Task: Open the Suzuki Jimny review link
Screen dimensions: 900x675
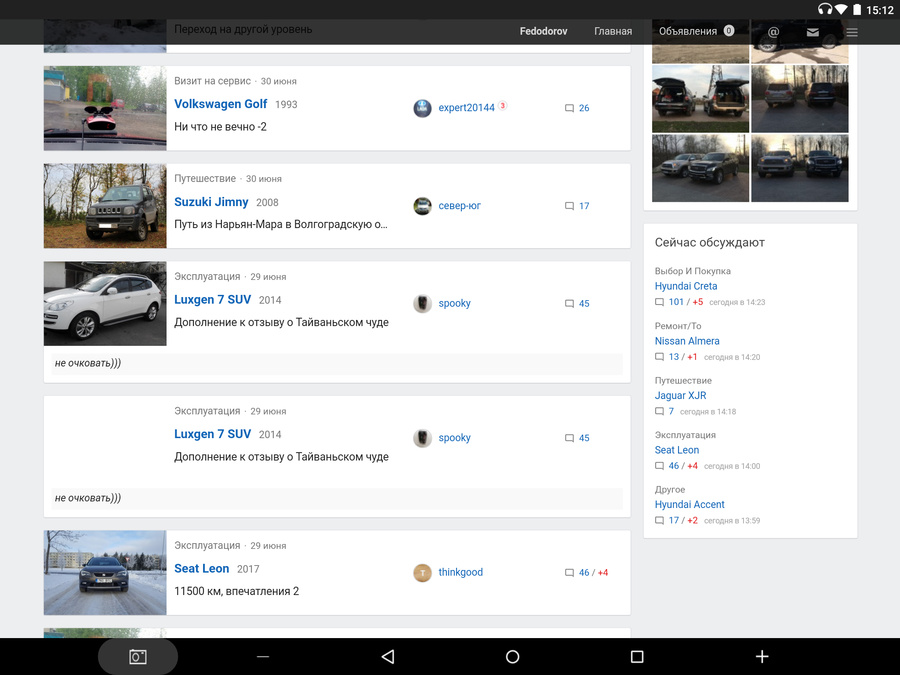Action: click(211, 202)
